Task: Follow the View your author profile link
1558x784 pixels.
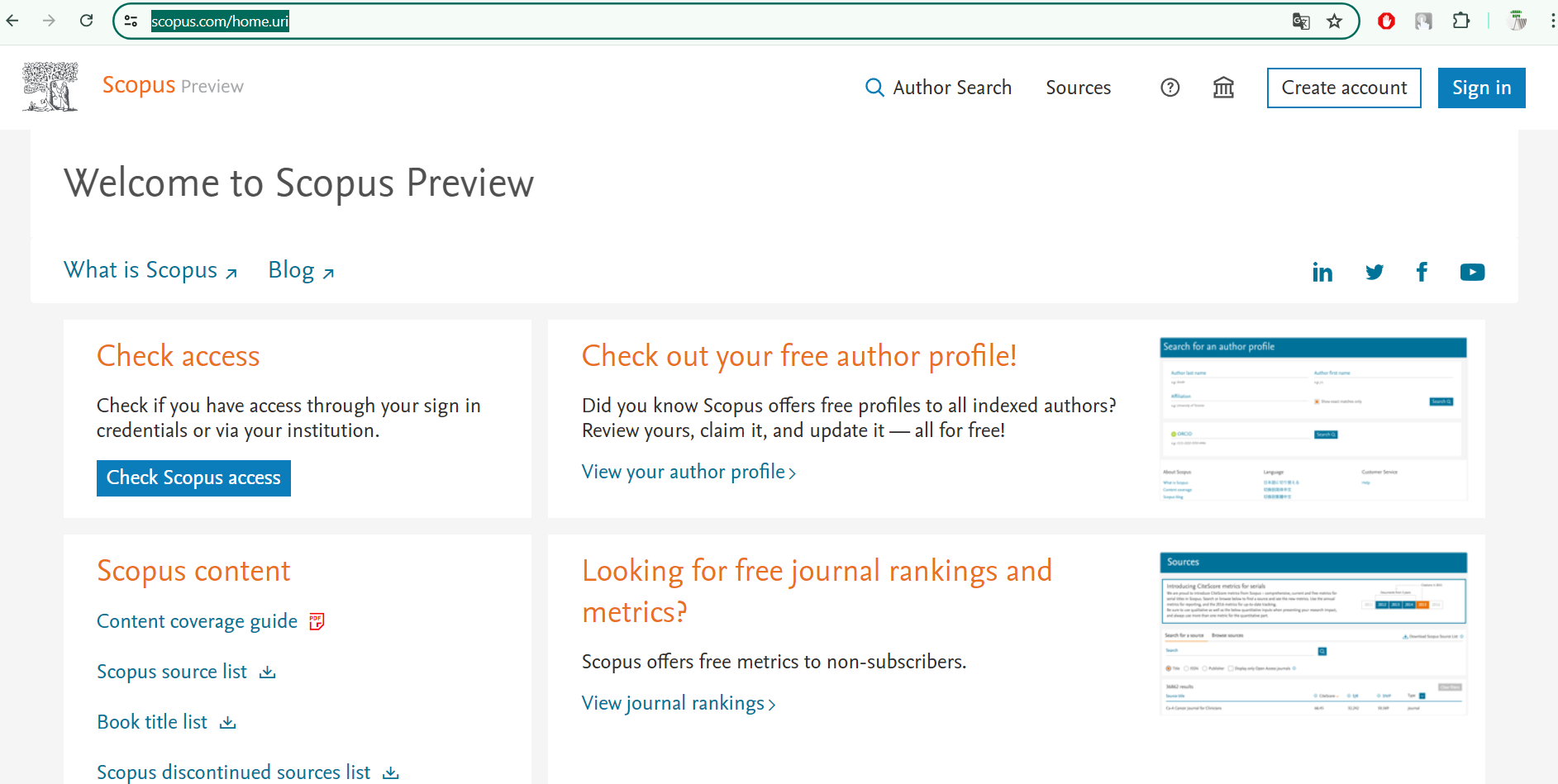Action: [x=688, y=473]
